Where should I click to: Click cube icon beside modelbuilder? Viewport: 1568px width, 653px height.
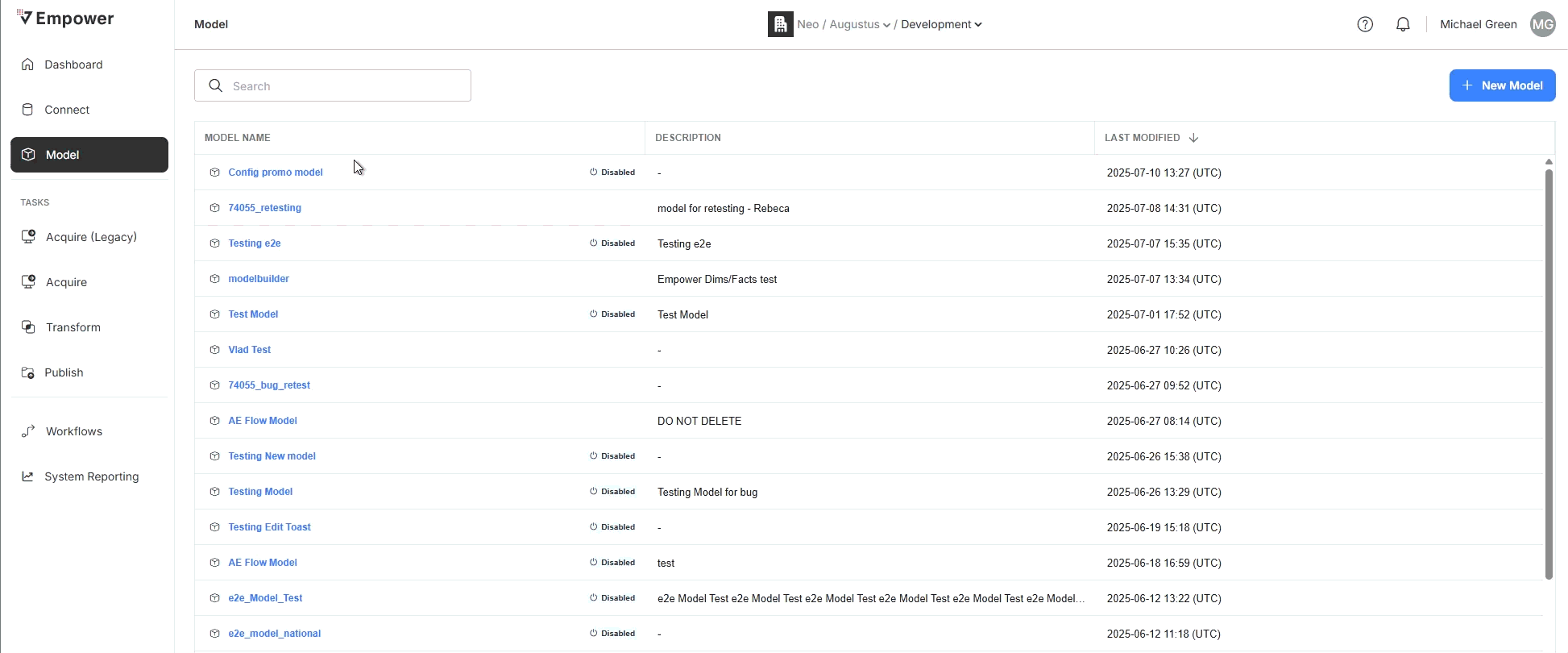tap(214, 279)
